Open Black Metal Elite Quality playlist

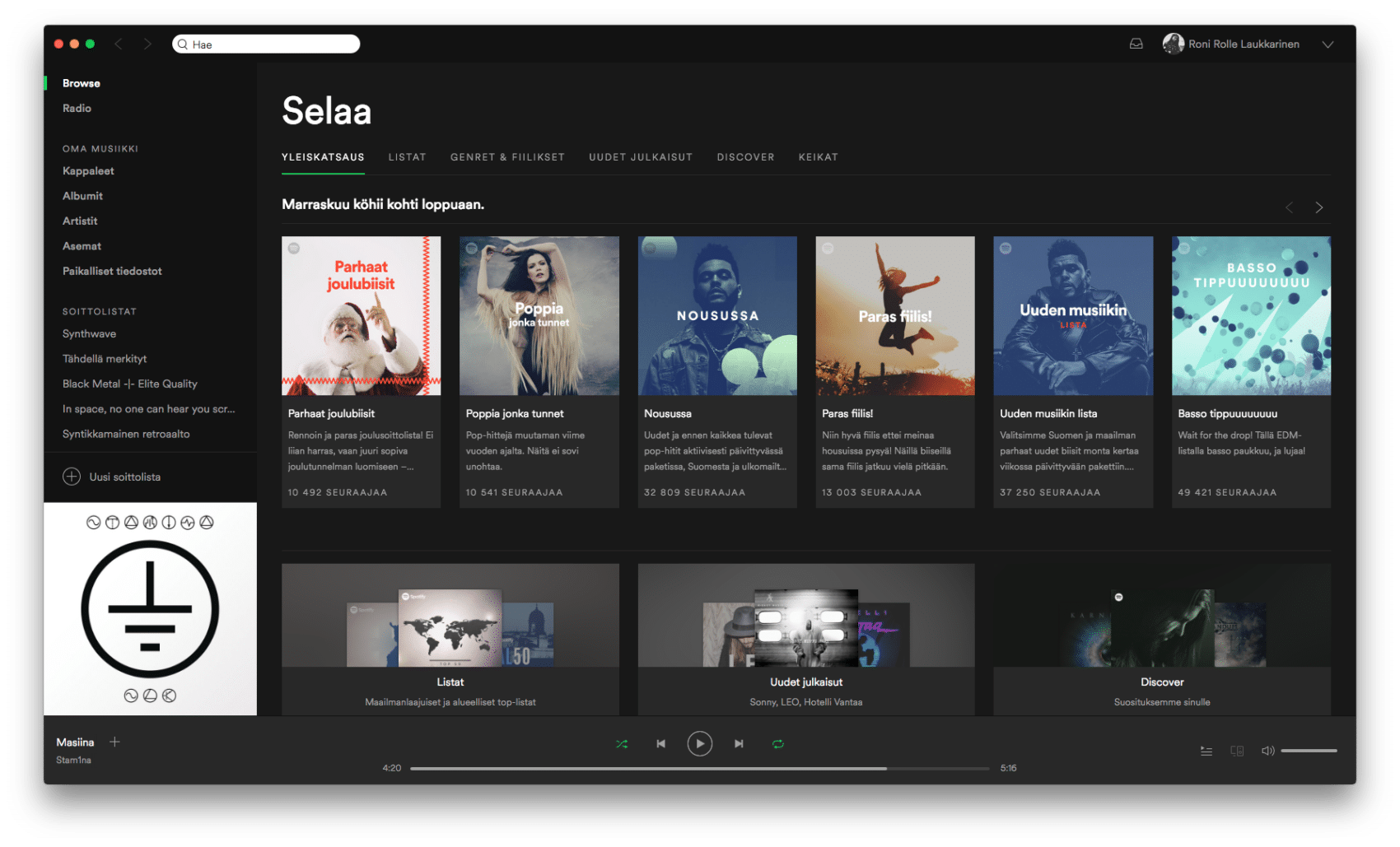tap(130, 384)
